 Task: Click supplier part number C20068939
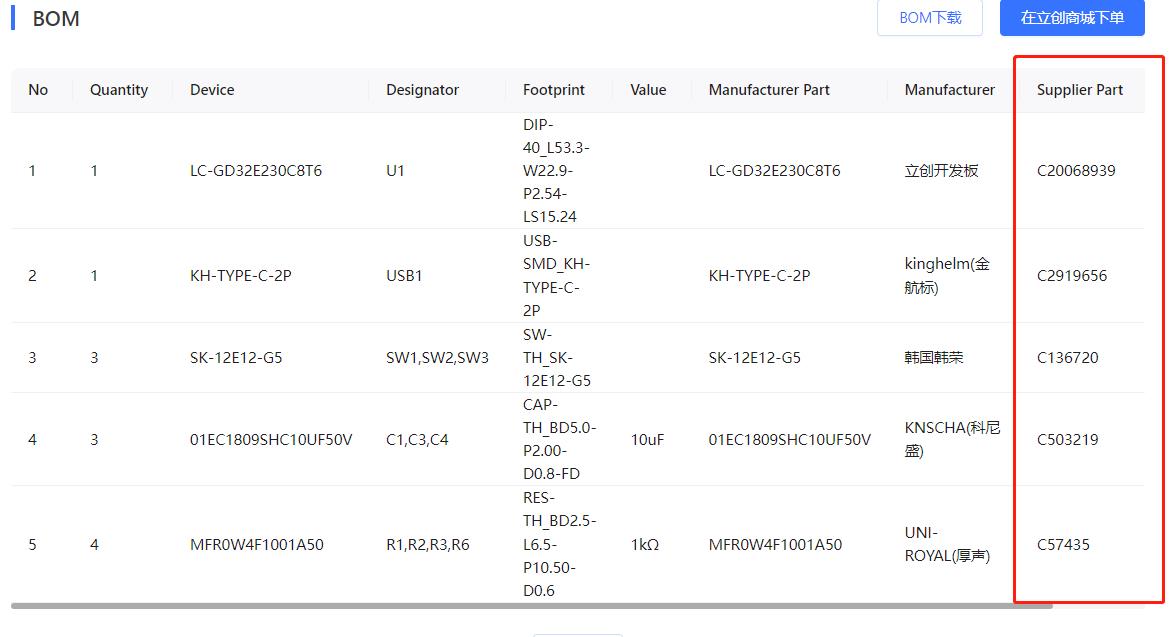[1076, 171]
